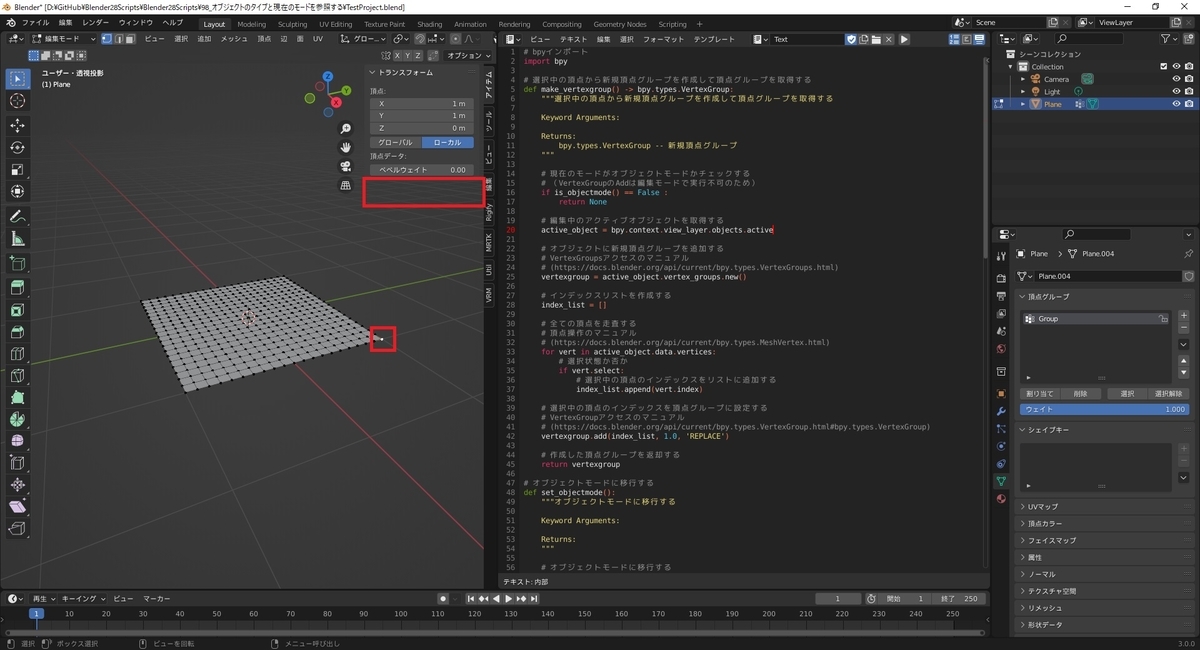Screen dimensions: 1200x650
Task: Adjust the ウェイト weight slider
Action: [1104, 409]
